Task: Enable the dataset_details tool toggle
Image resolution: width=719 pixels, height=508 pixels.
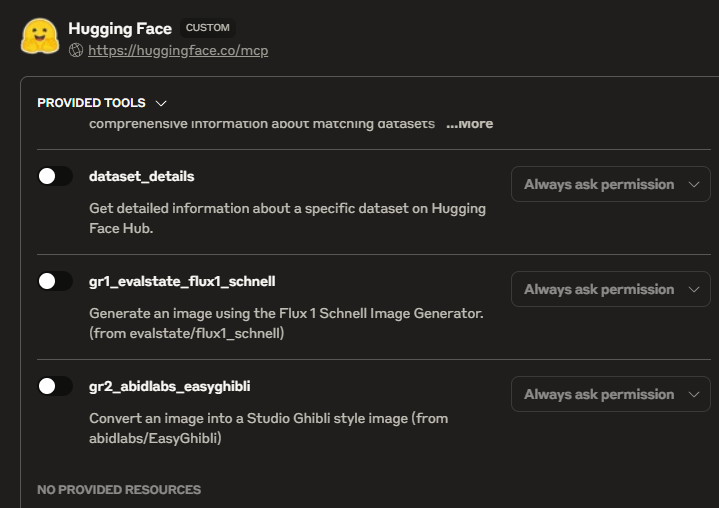Action: point(55,176)
